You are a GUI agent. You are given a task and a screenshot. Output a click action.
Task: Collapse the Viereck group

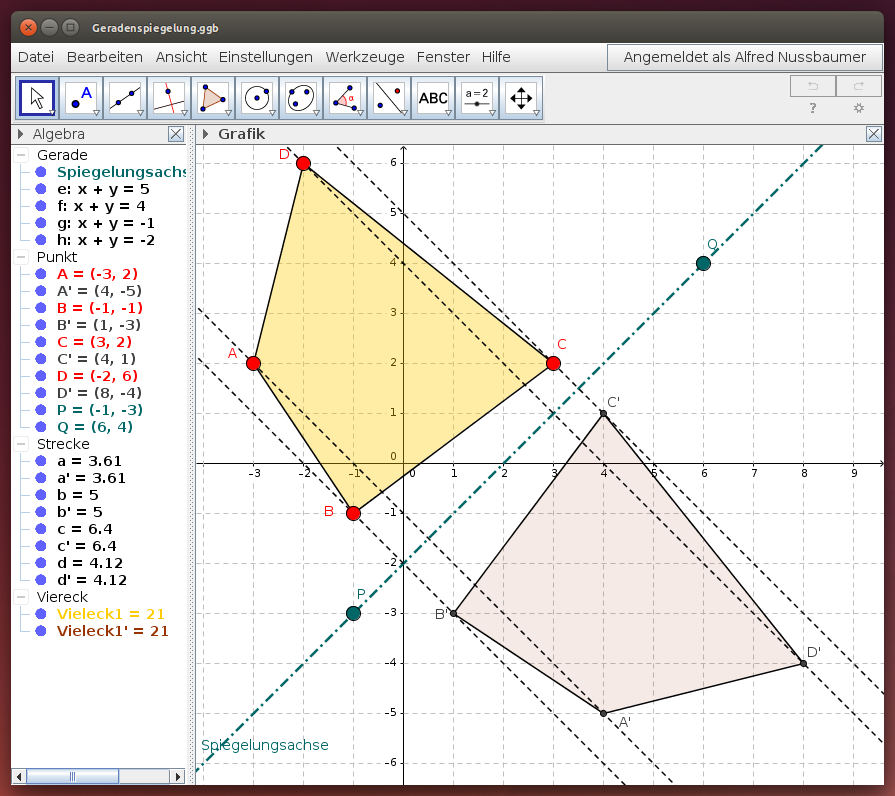tap(21, 597)
